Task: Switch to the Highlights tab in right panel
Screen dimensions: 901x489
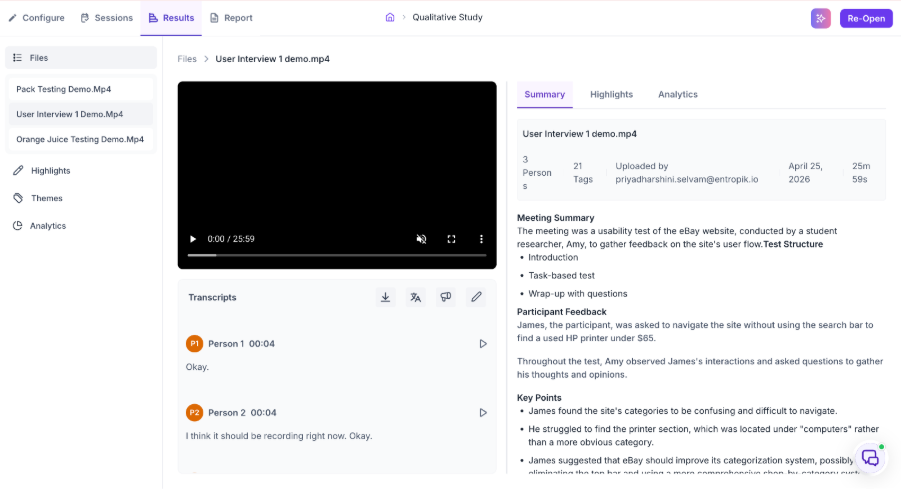Action: (x=611, y=94)
